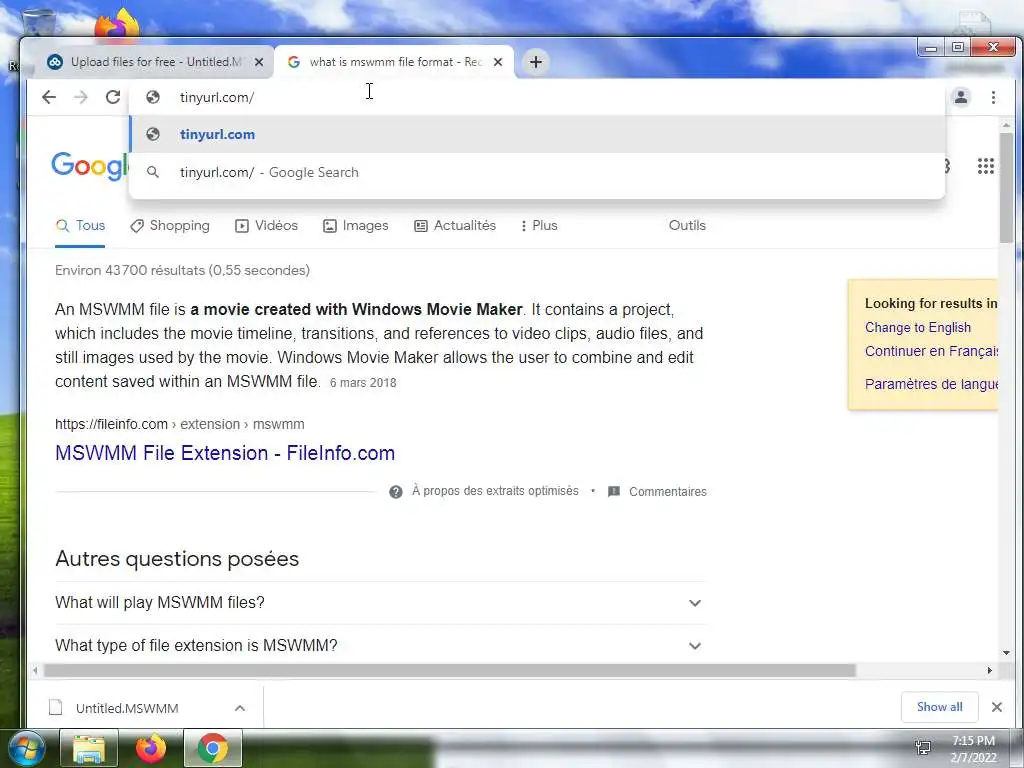1024x768 pixels.
Task: Expand 'What type of file extension is MSWMM?'
Action: (380, 645)
